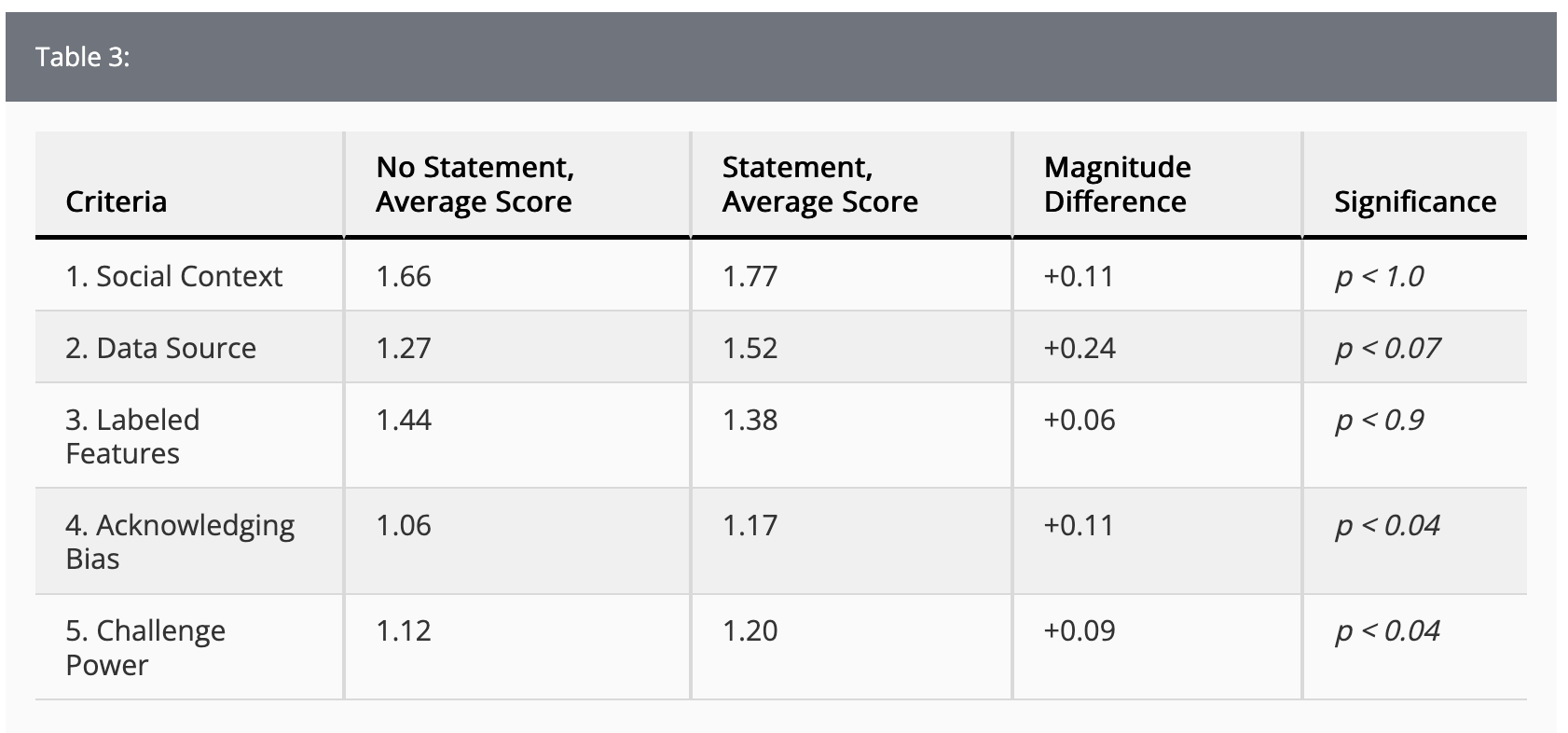The image size is (1568, 733).
Task: Select the +0.09 magnitude difference value
Action: (x=1080, y=630)
